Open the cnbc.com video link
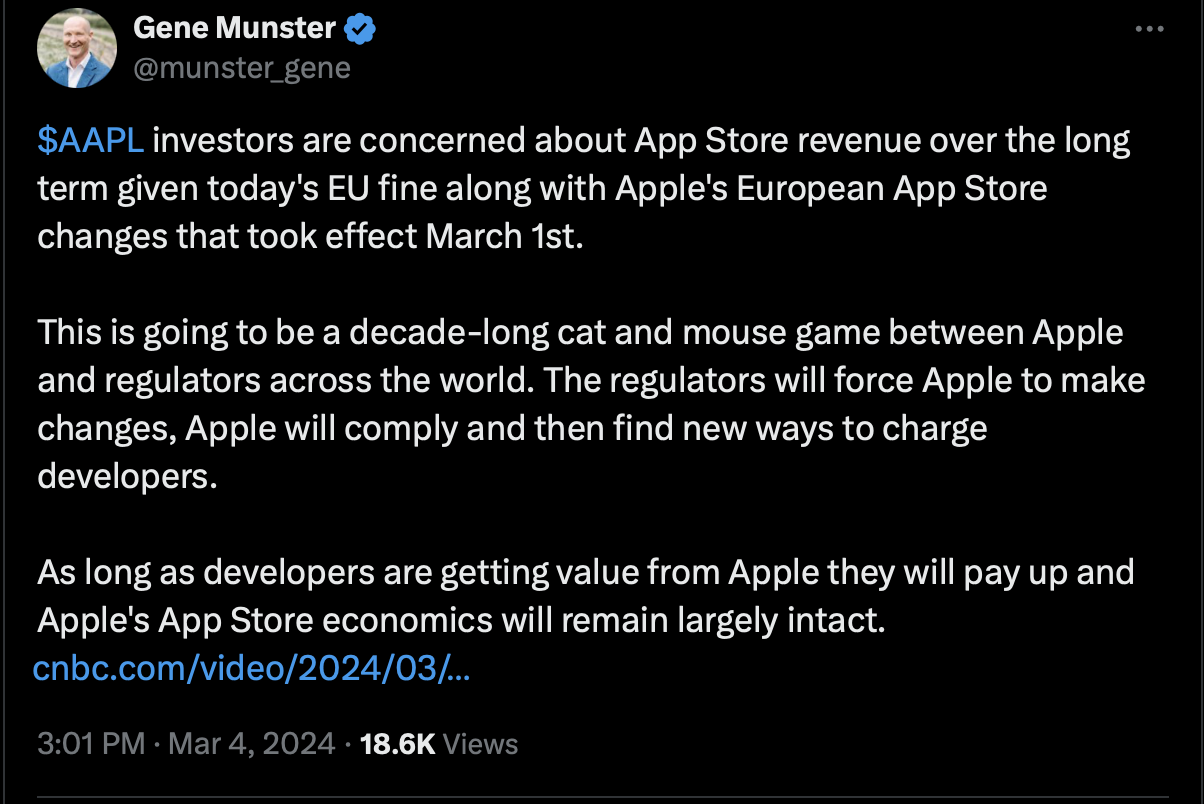Viewport: 1204px width, 804px height. (x=252, y=668)
